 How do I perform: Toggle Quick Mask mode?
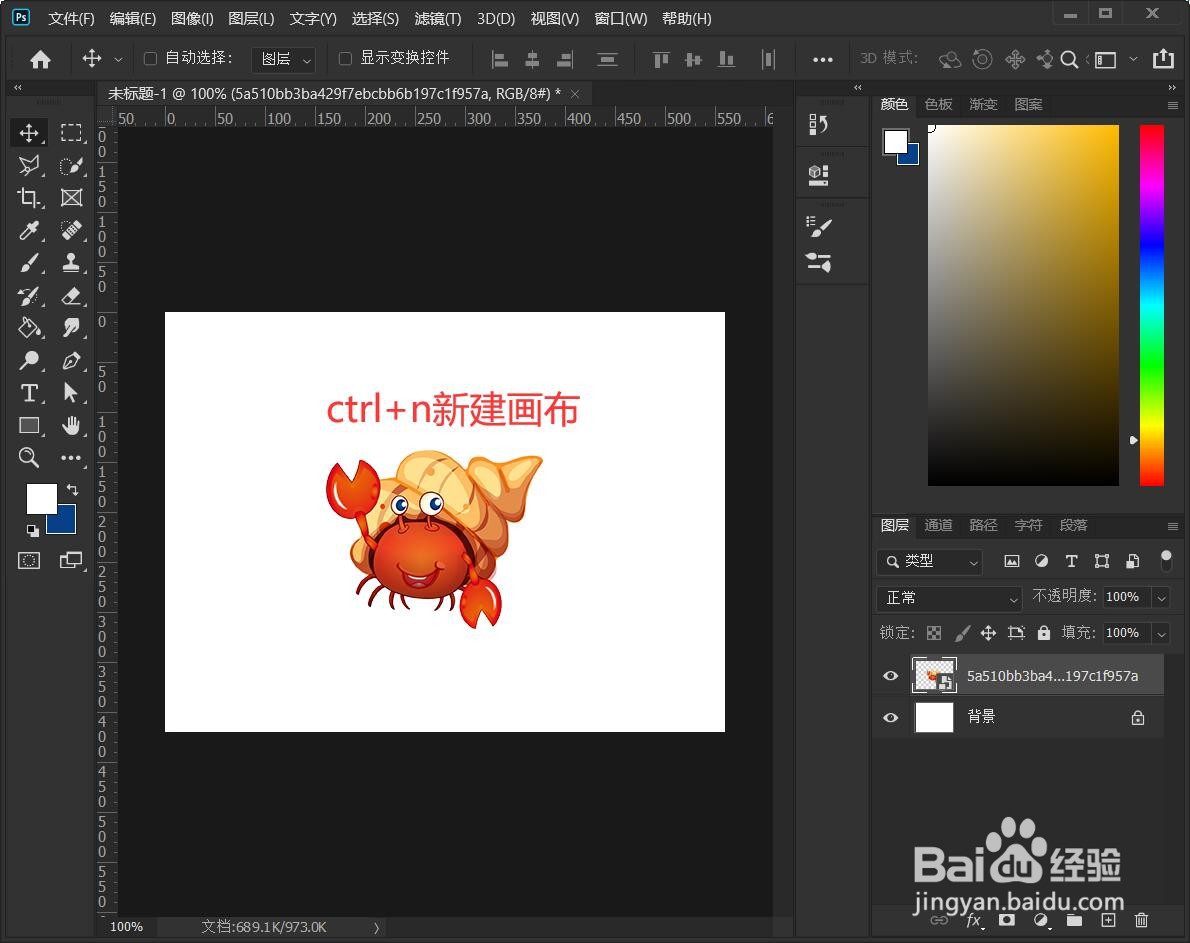(x=29, y=561)
